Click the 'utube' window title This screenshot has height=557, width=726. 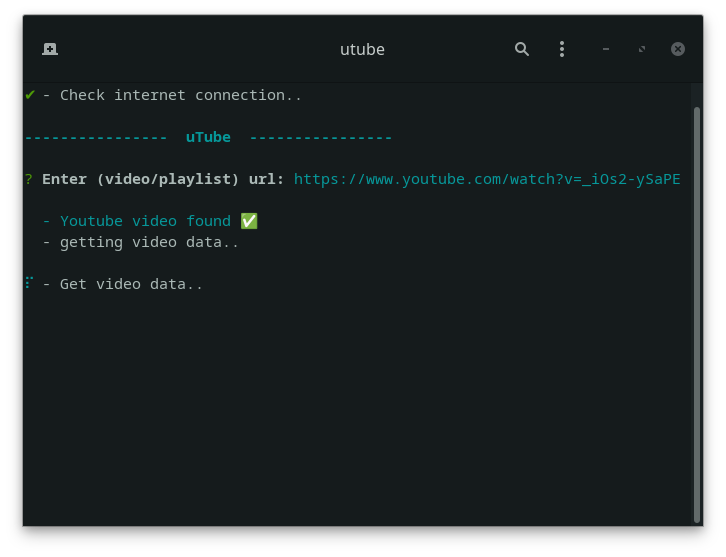(363, 50)
